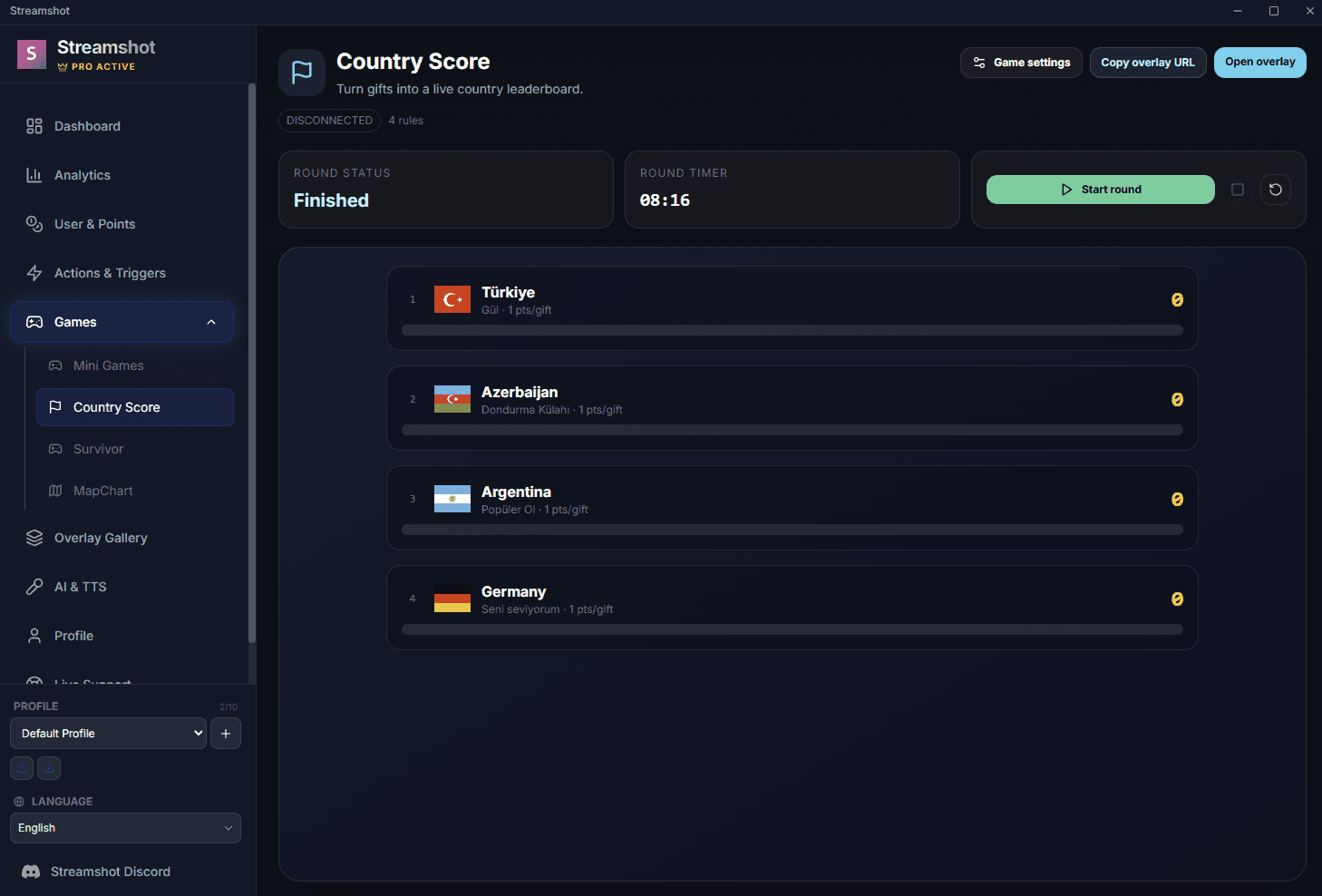This screenshot has width=1322, height=896.
Task: Open the Streamshot Discord link
Action: [x=111, y=872]
